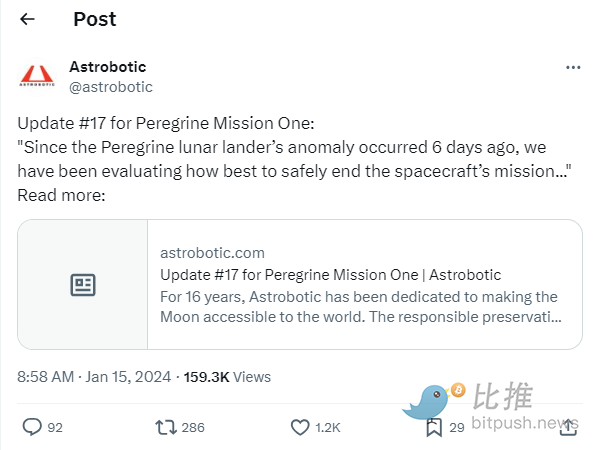
Task: Click the 8:58 AM timestamp
Action: pos(45,377)
